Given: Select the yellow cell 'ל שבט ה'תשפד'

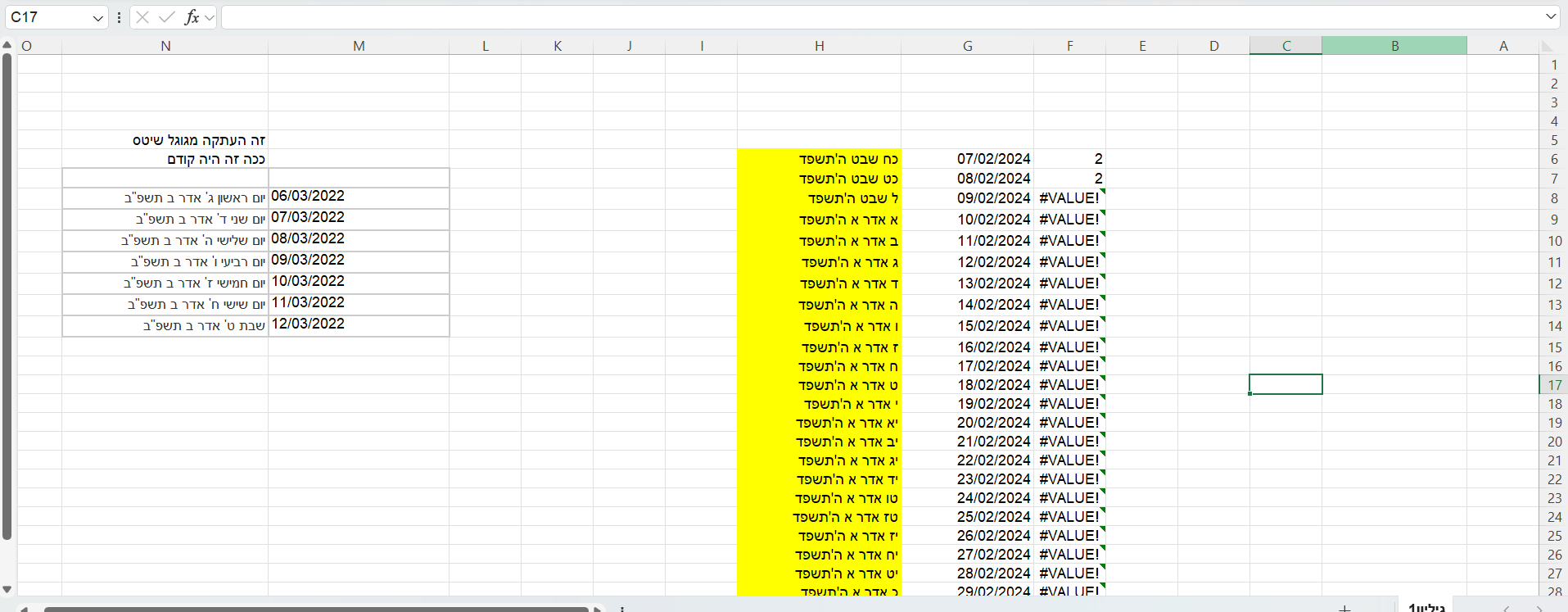Looking at the screenshot, I should pyautogui.click(x=819, y=198).
